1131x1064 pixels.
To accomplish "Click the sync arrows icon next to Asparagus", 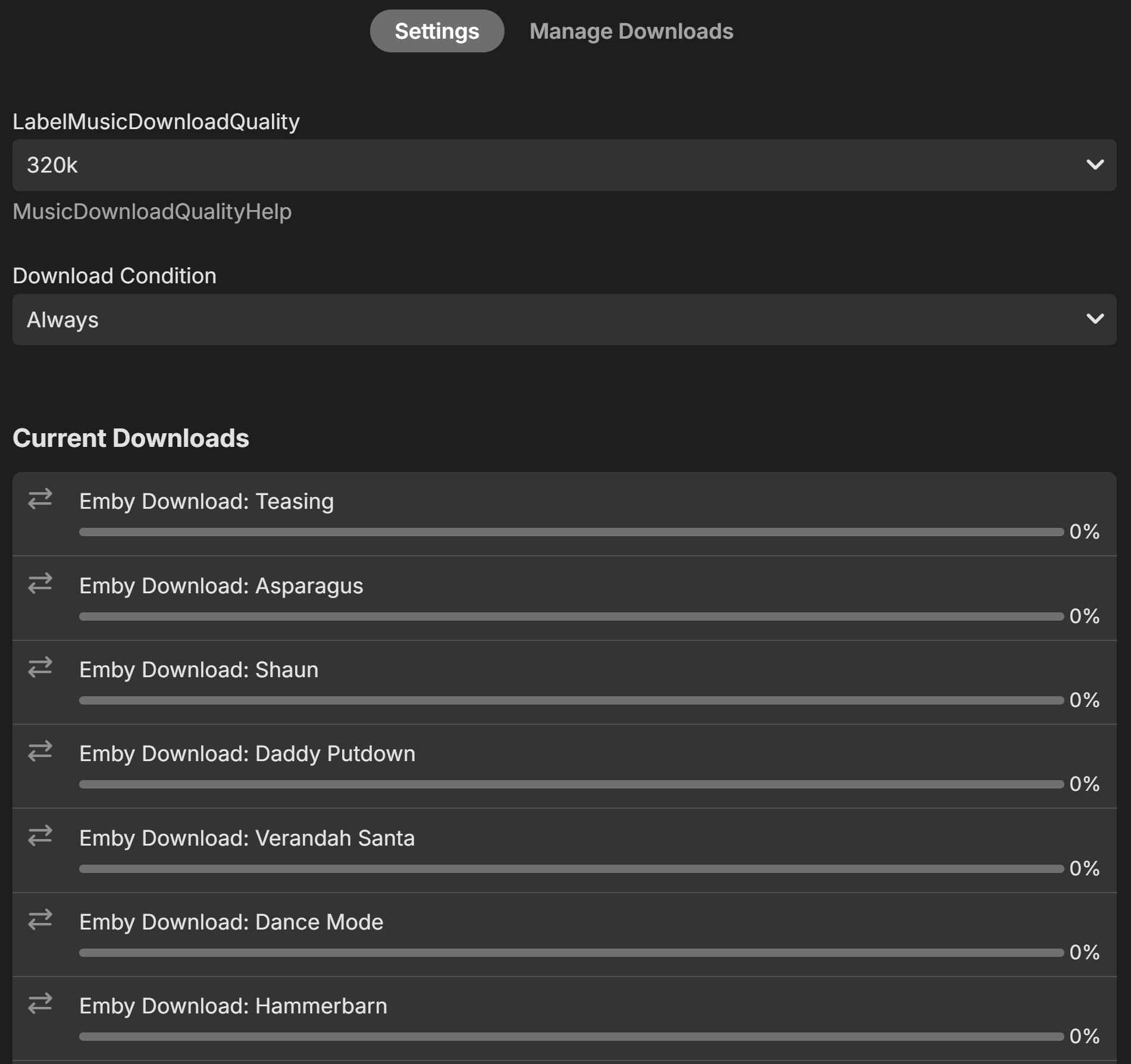I will 40,583.
